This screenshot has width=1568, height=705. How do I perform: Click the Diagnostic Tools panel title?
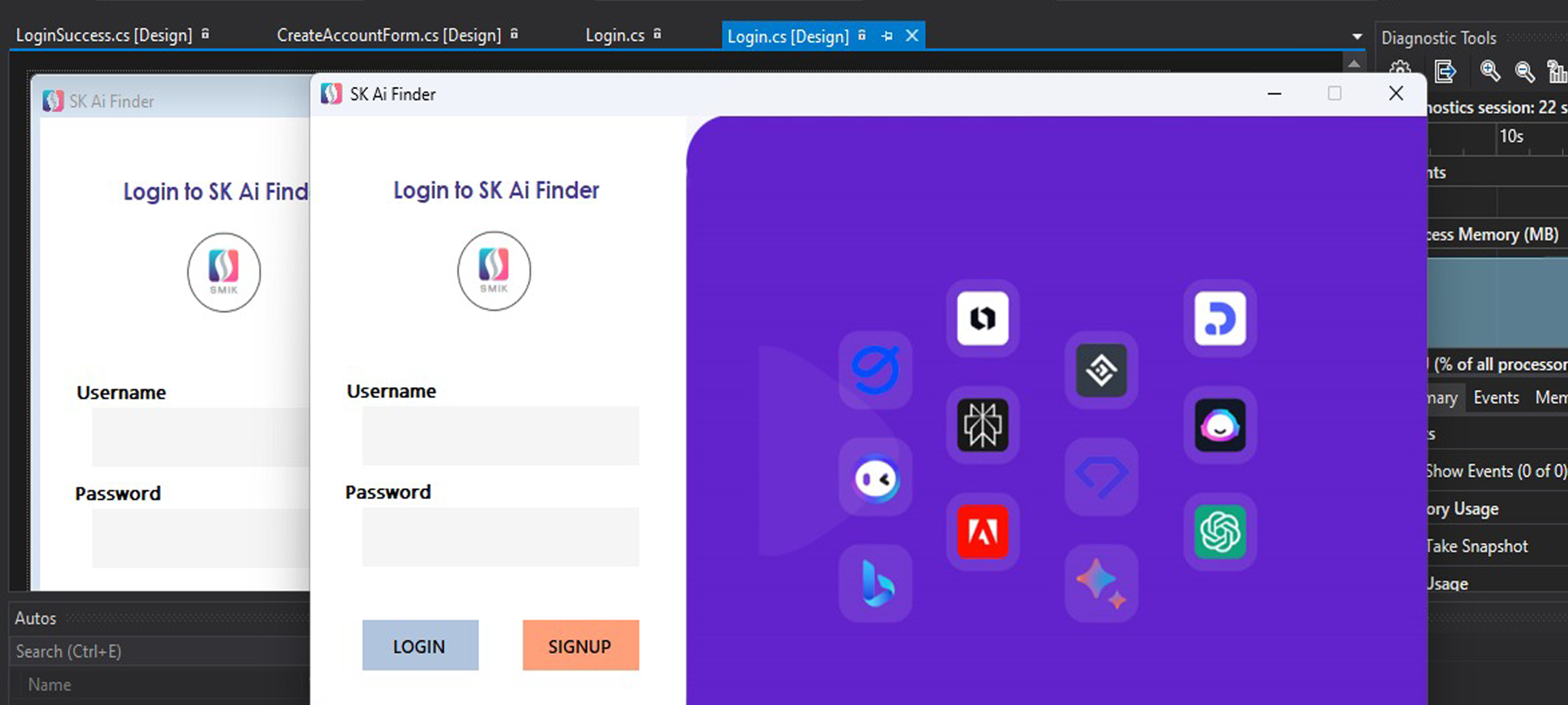pyautogui.click(x=1439, y=38)
